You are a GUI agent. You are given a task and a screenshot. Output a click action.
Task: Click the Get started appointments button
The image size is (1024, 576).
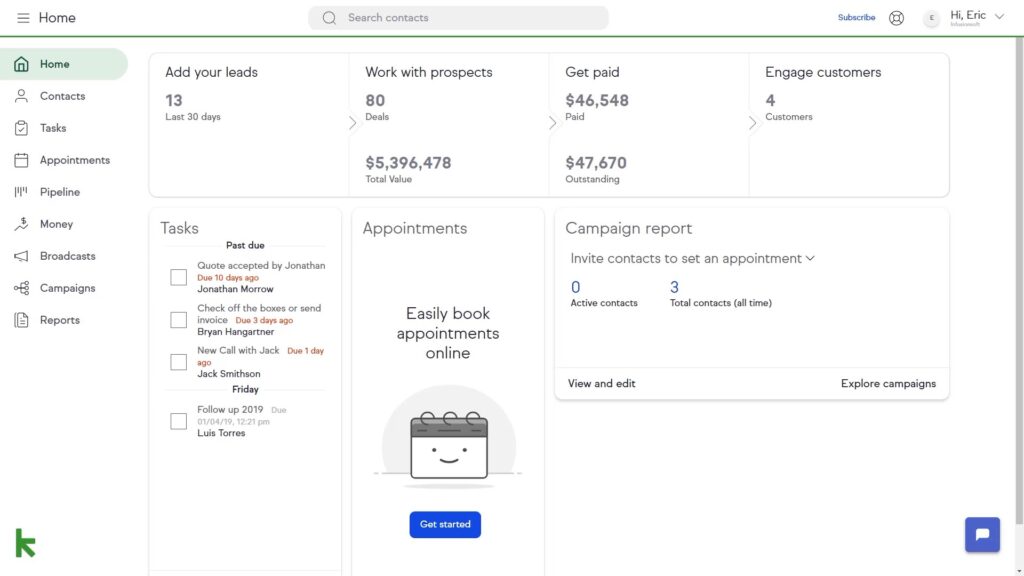point(445,524)
